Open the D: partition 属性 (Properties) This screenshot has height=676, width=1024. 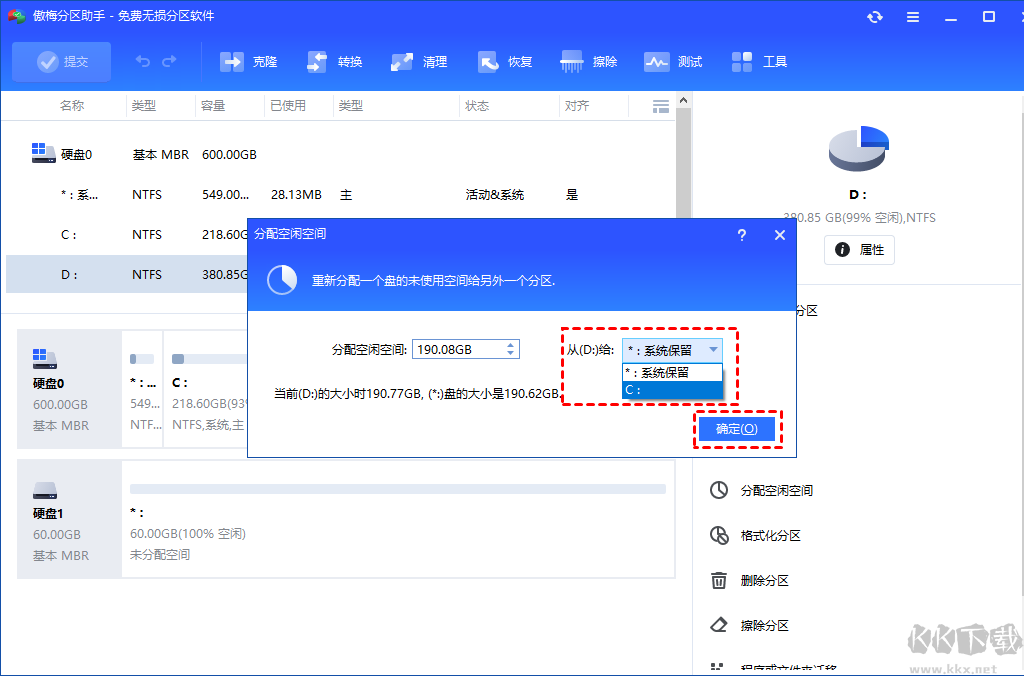[x=859, y=250]
